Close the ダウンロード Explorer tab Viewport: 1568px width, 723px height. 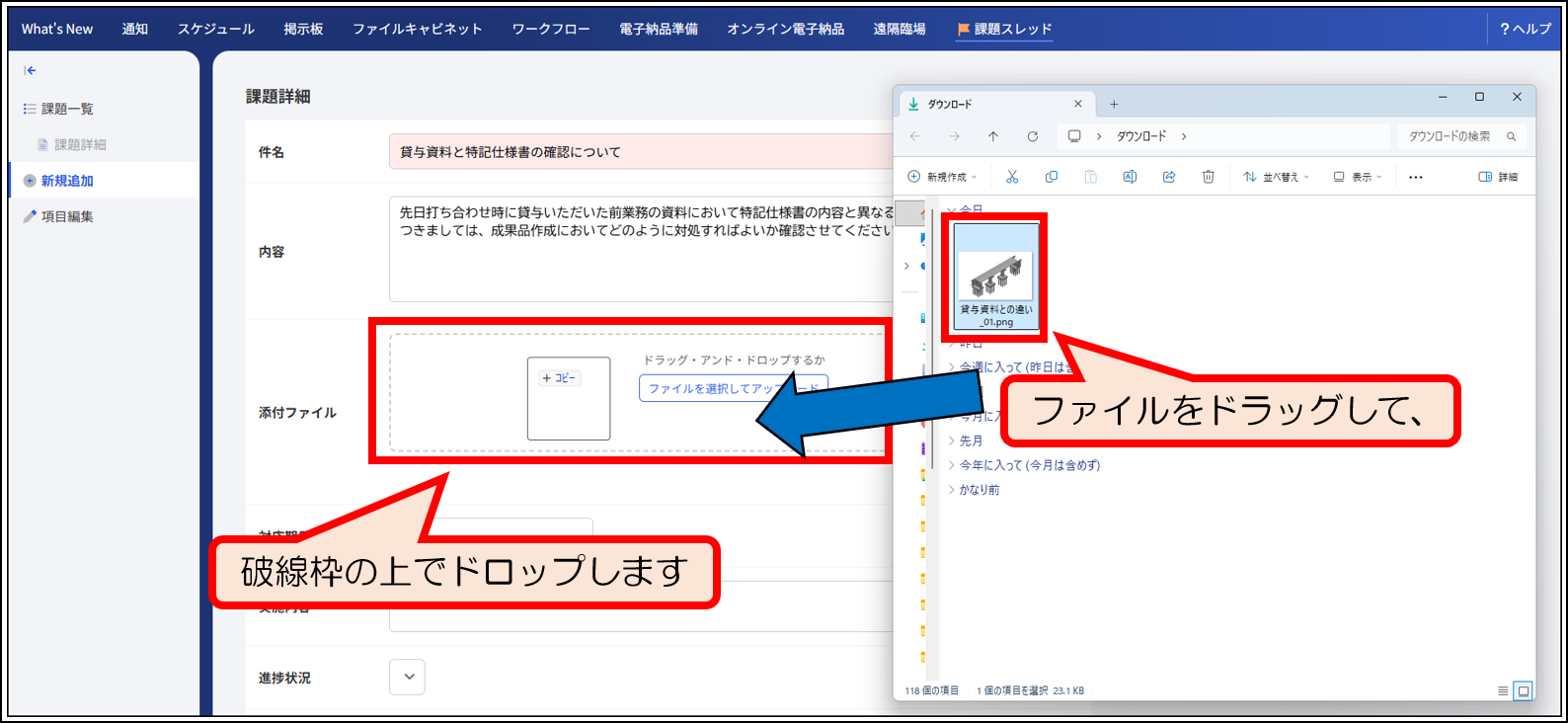coord(1078,104)
